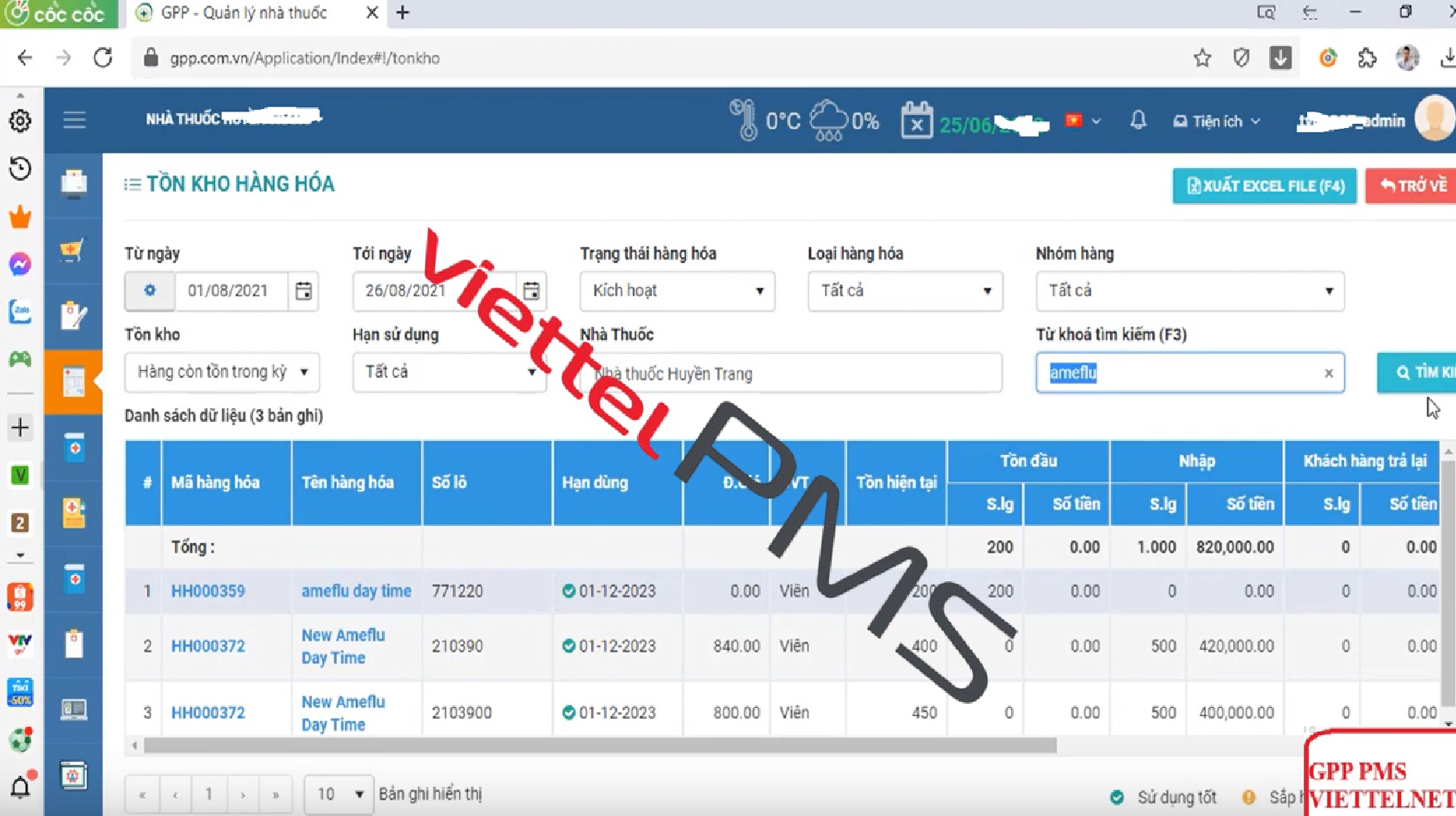Bookmark this page with star icon

1202,57
